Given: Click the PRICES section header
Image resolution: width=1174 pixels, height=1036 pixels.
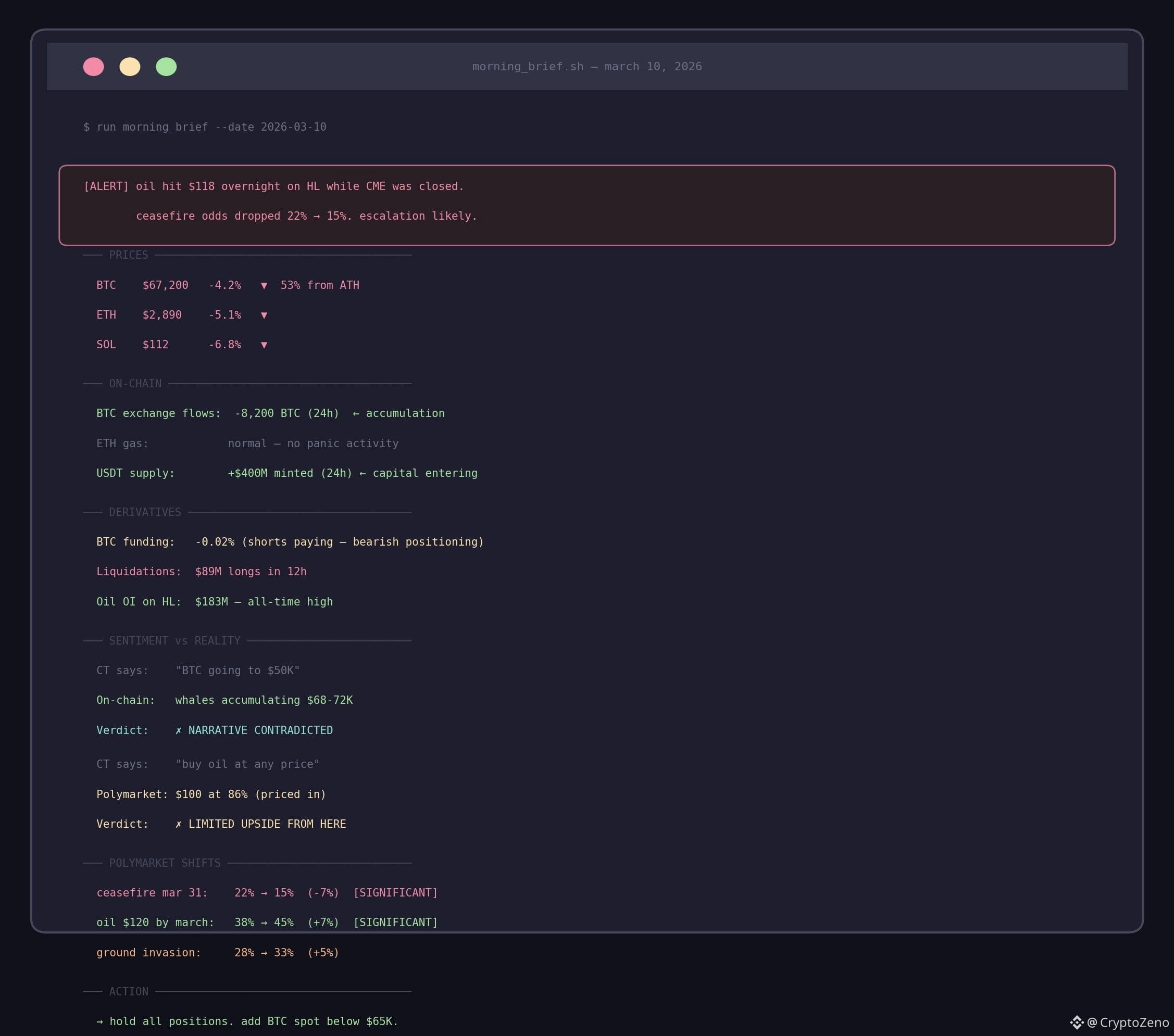Looking at the screenshot, I should (129, 255).
